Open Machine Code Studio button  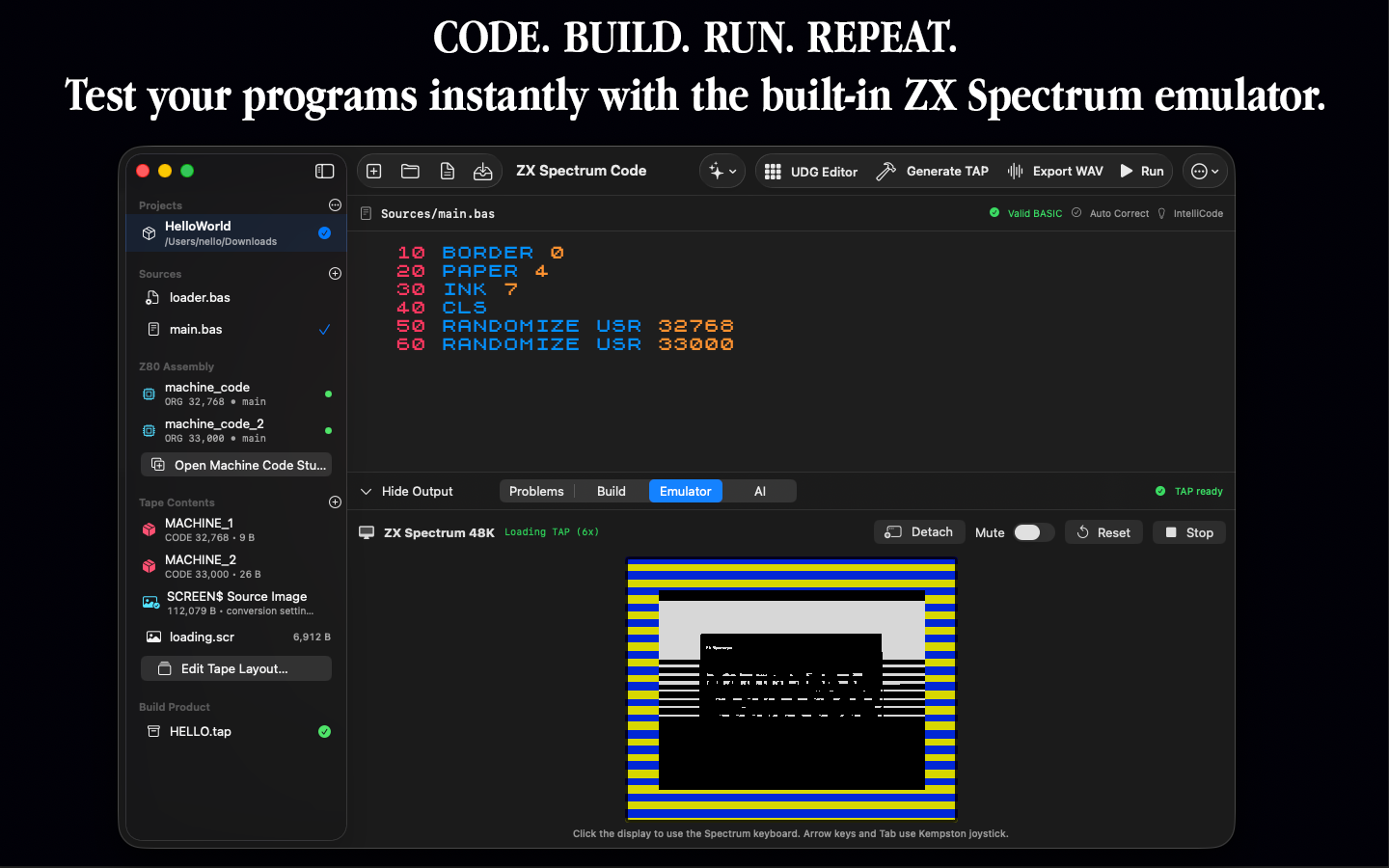point(236,465)
